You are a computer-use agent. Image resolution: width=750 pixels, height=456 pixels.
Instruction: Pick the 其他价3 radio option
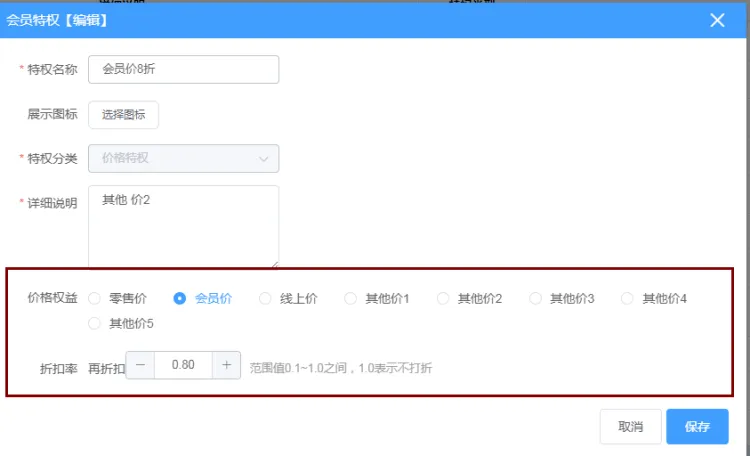[536, 298]
